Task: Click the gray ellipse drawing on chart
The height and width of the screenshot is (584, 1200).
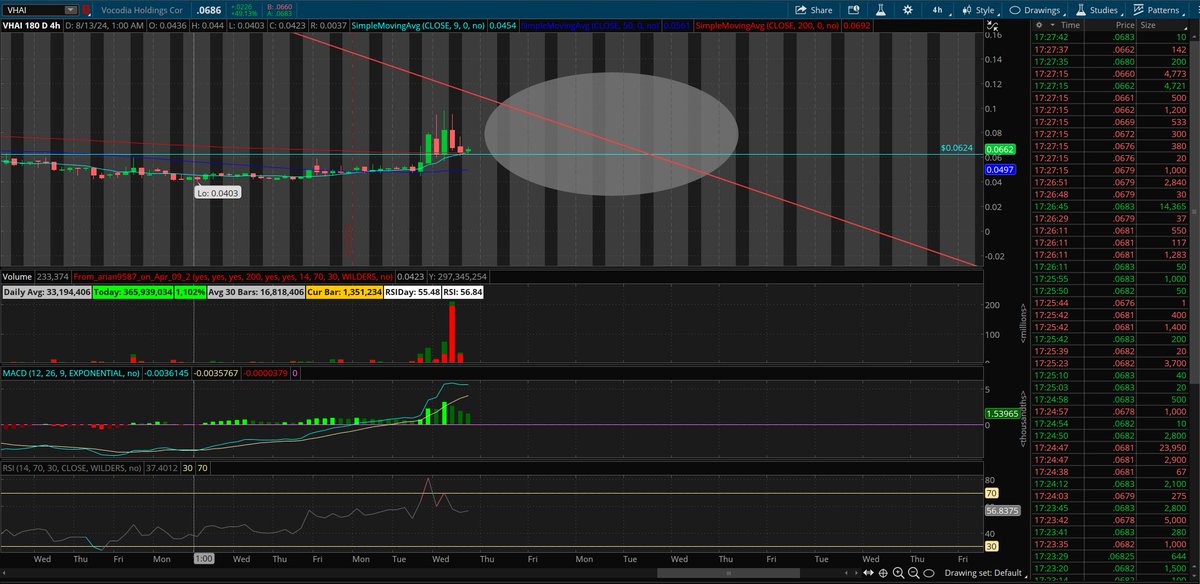Action: (x=611, y=133)
